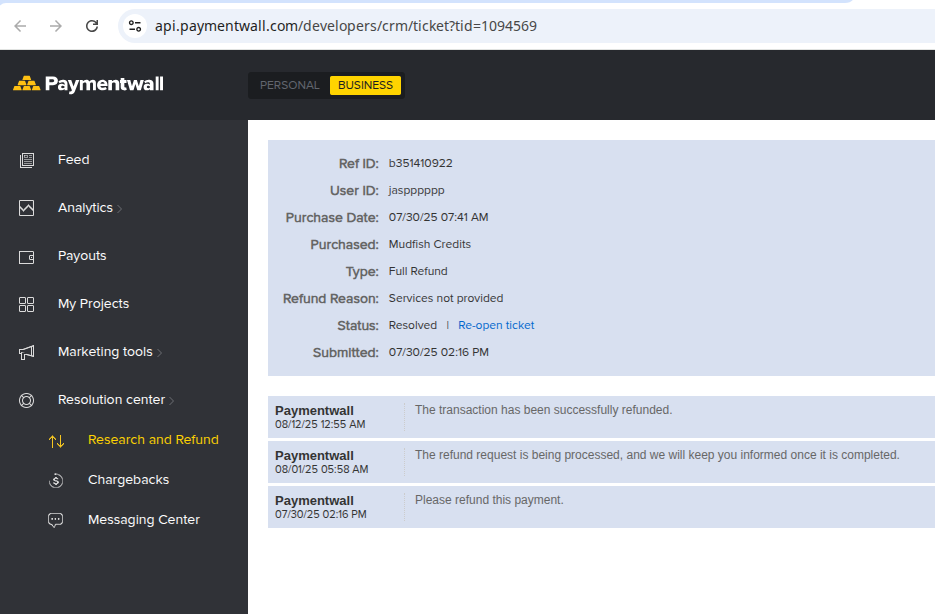Click the Ref ID field label
The width and height of the screenshot is (935, 614).
[358, 163]
